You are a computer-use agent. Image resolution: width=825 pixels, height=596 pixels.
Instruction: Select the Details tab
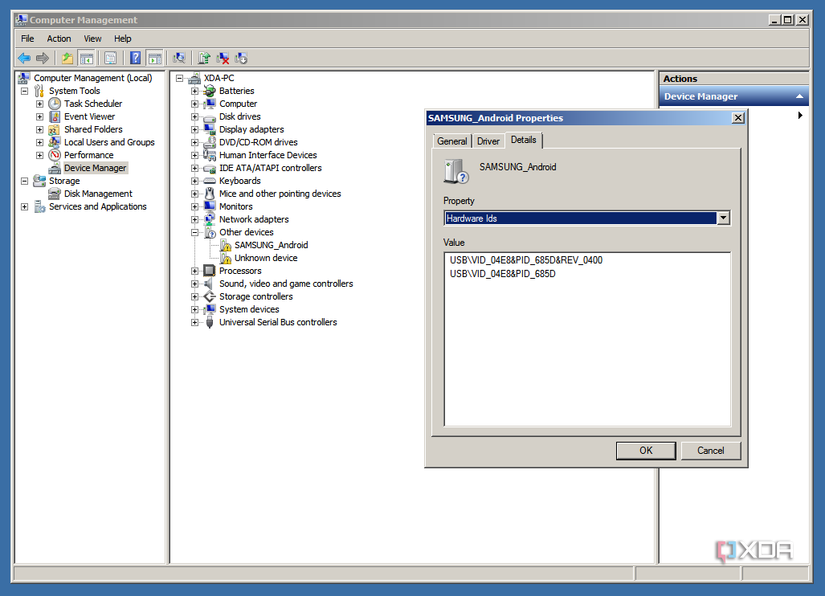(524, 140)
